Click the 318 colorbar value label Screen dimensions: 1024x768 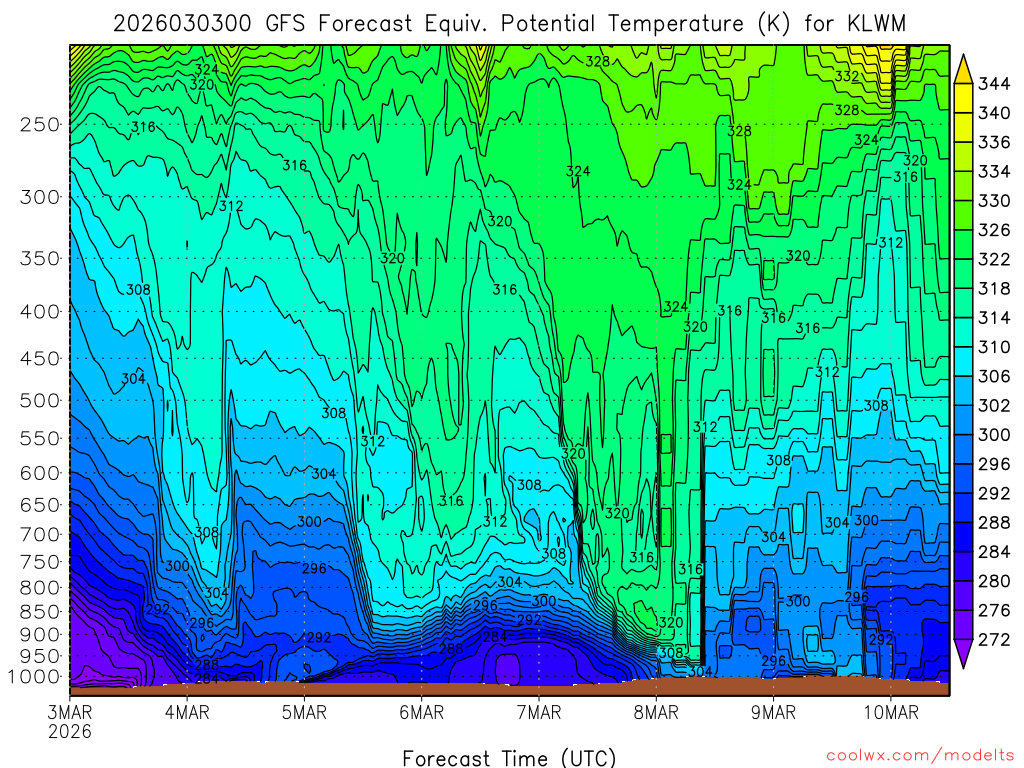click(x=994, y=288)
